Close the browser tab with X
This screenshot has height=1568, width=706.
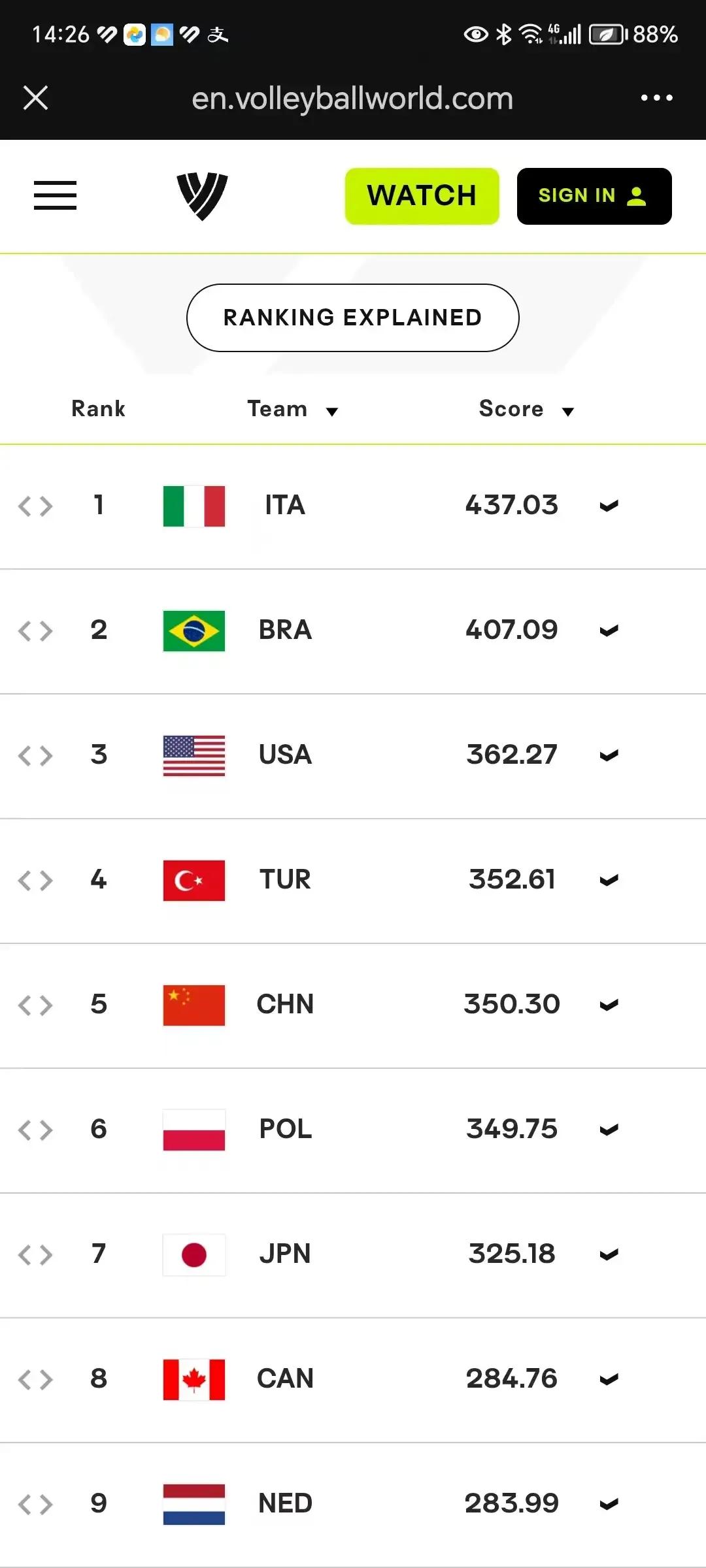pos(35,98)
